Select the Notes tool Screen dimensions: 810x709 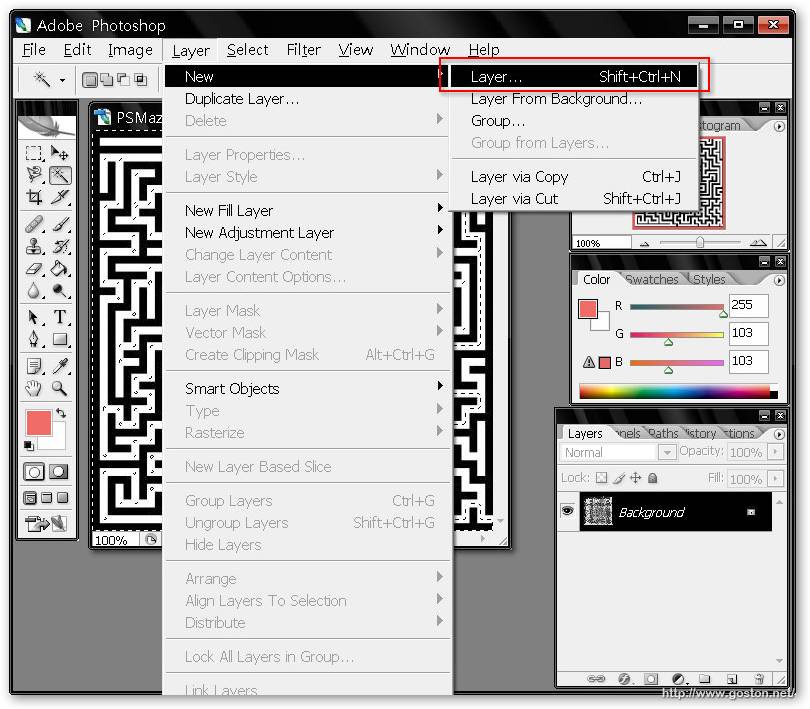(x=34, y=366)
